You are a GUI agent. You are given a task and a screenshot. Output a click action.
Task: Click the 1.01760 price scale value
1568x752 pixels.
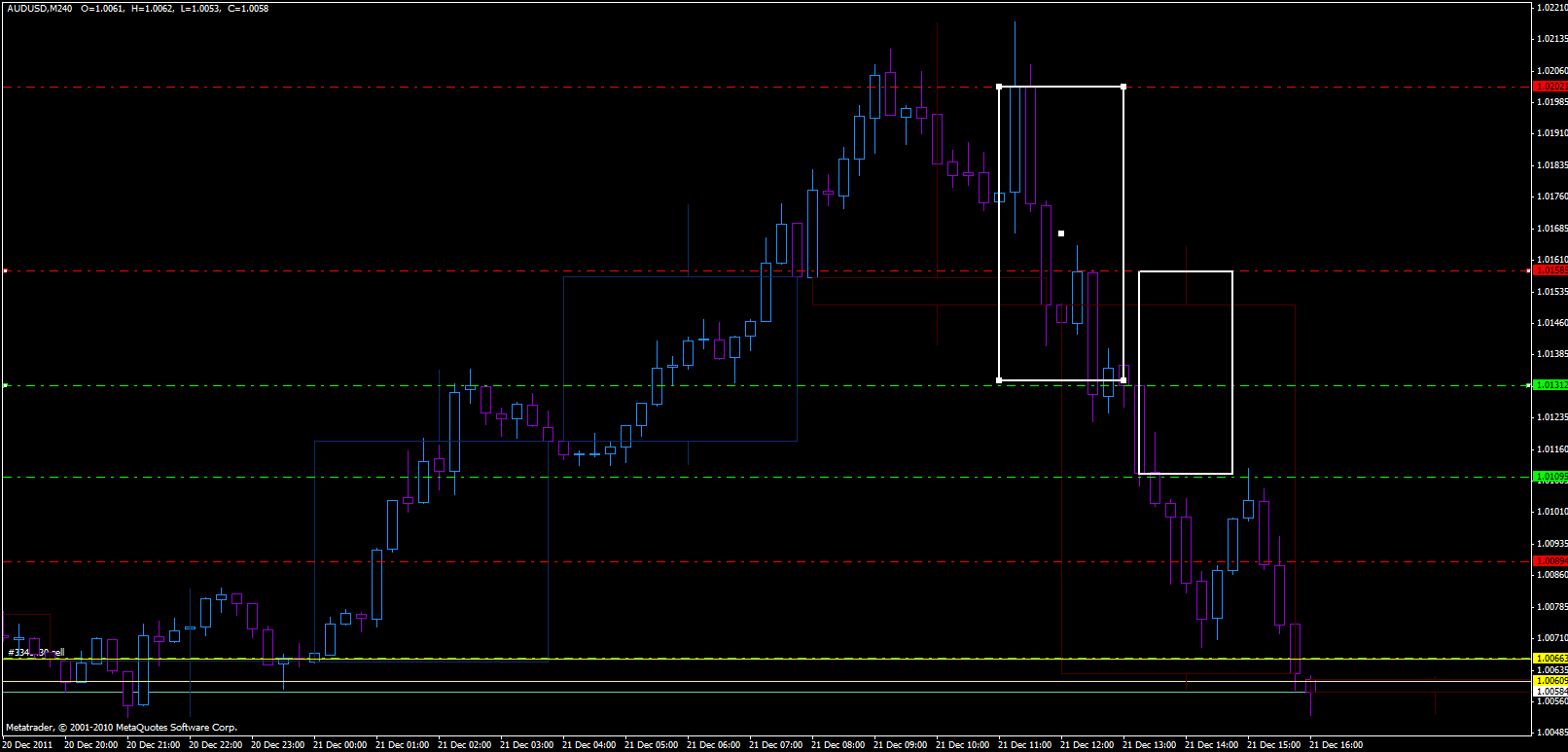point(1551,197)
